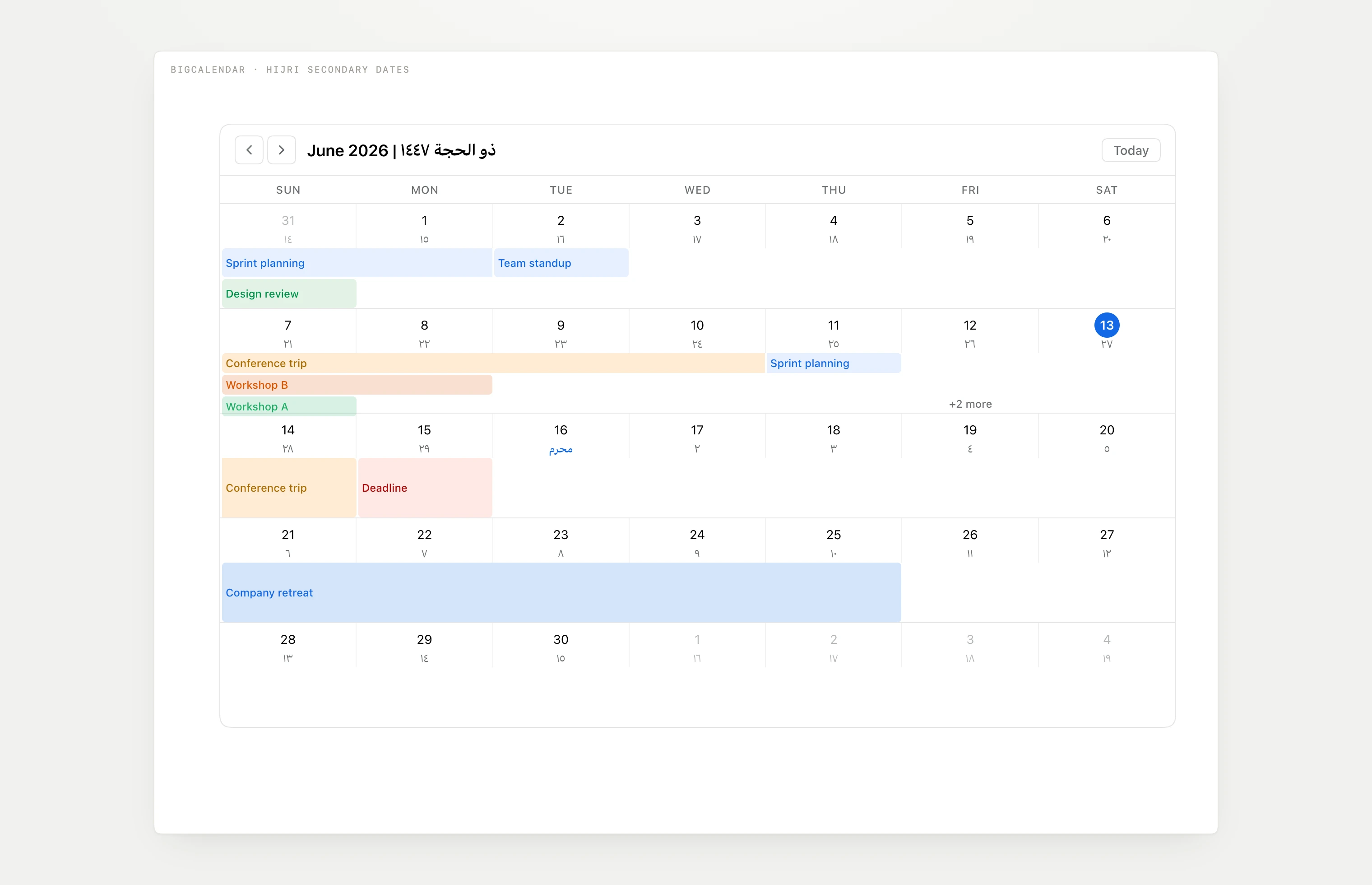Select date 24 on Wednesday

pyautogui.click(x=697, y=535)
